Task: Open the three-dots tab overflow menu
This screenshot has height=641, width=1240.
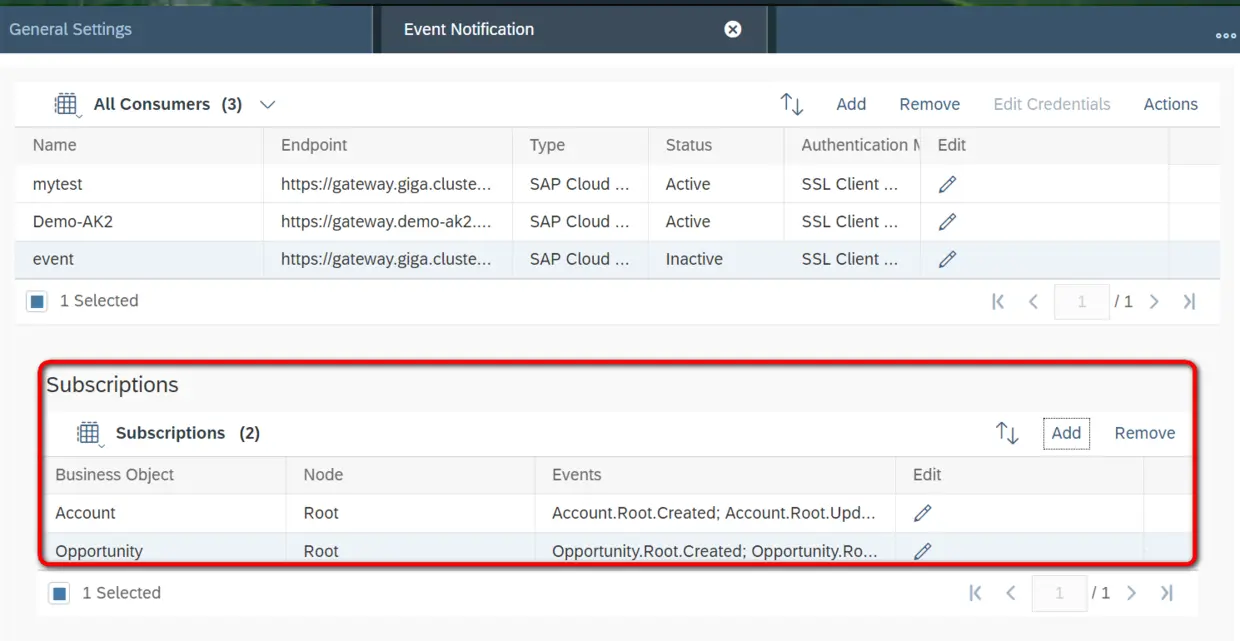Action: pyautogui.click(x=1225, y=35)
